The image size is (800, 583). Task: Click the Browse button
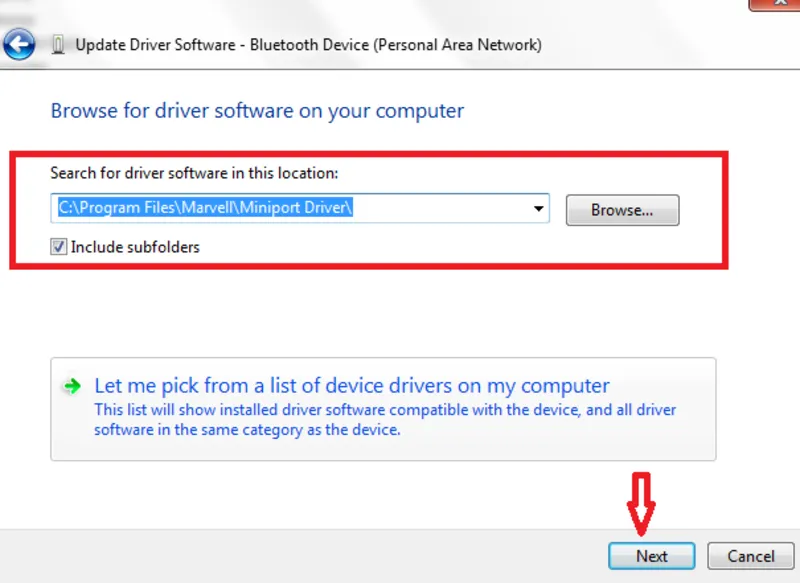click(x=622, y=210)
